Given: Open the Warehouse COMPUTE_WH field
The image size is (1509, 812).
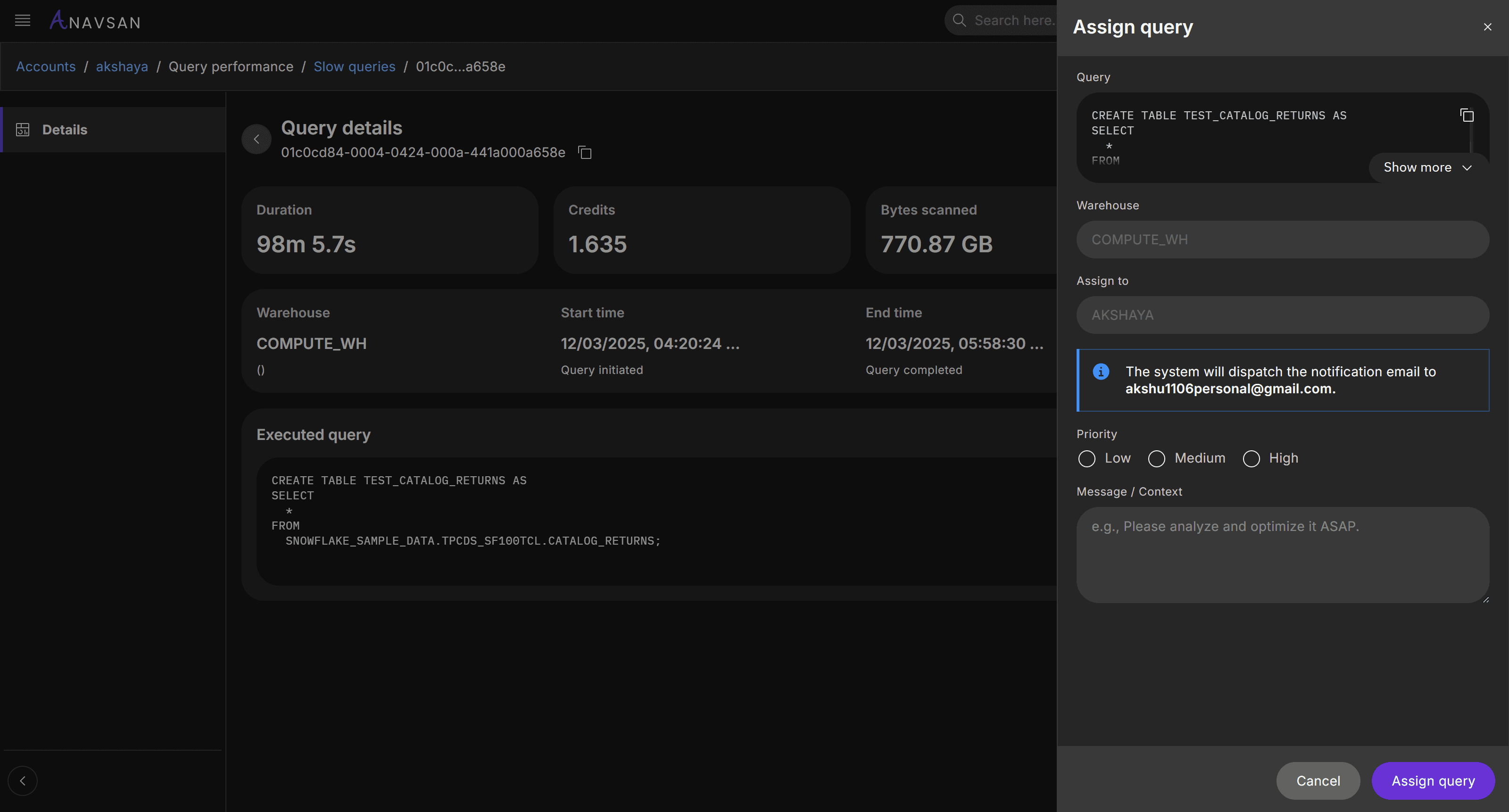Looking at the screenshot, I should click(1282, 240).
